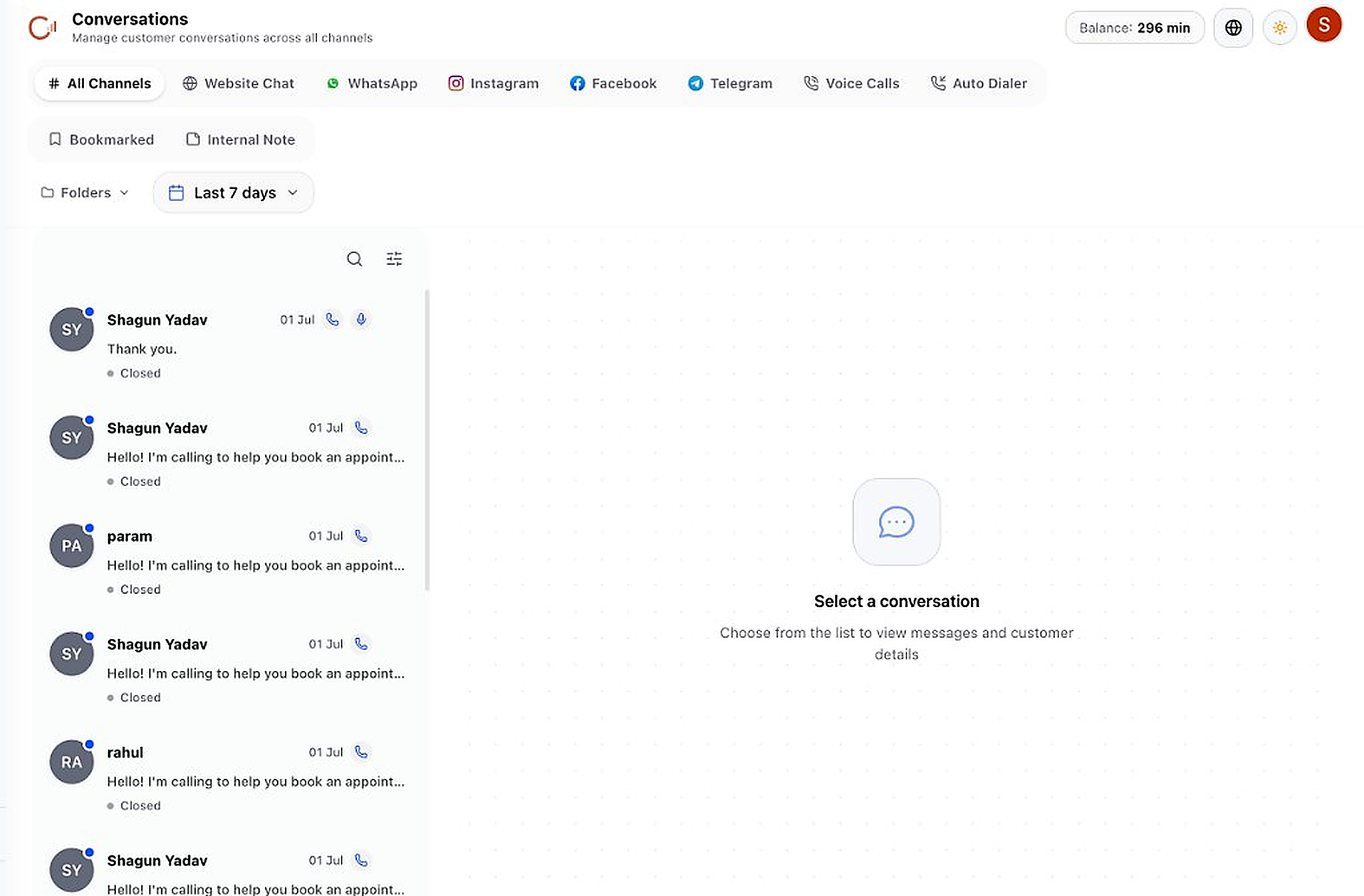Click the 'Select a conversation' heading
This screenshot has width=1364, height=896.
point(896,601)
